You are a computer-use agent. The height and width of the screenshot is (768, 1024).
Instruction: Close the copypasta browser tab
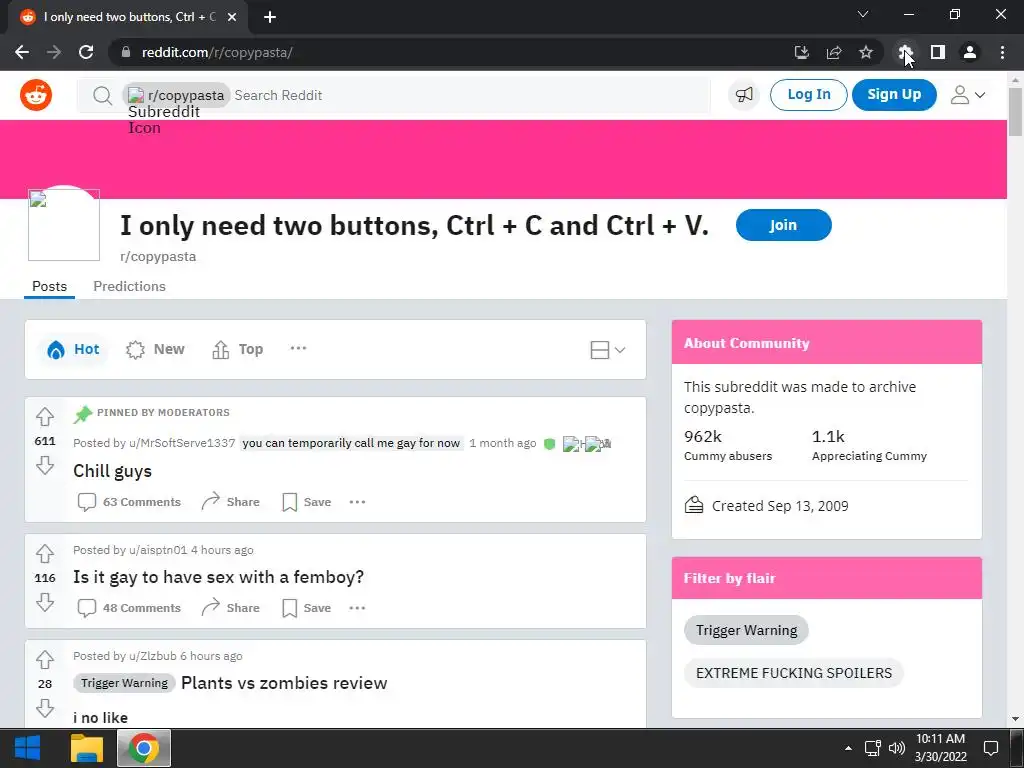tap(232, 17)
